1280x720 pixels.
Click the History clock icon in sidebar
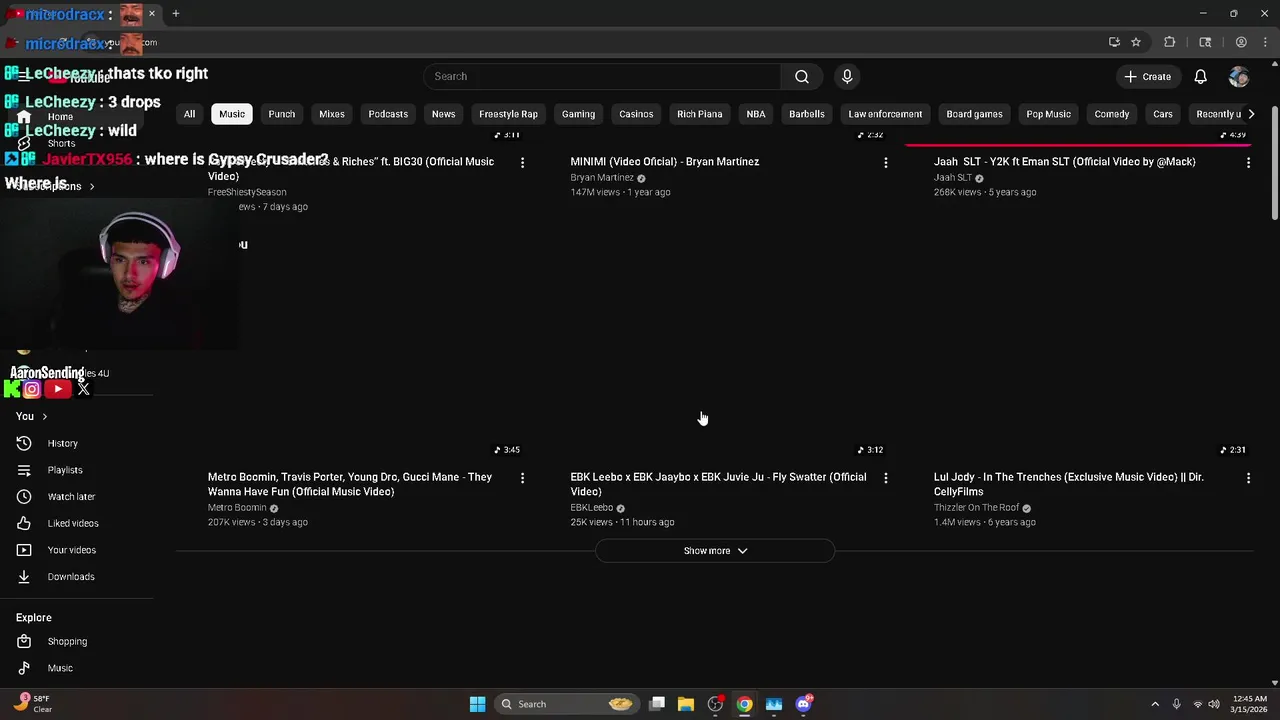coord(24,443)
